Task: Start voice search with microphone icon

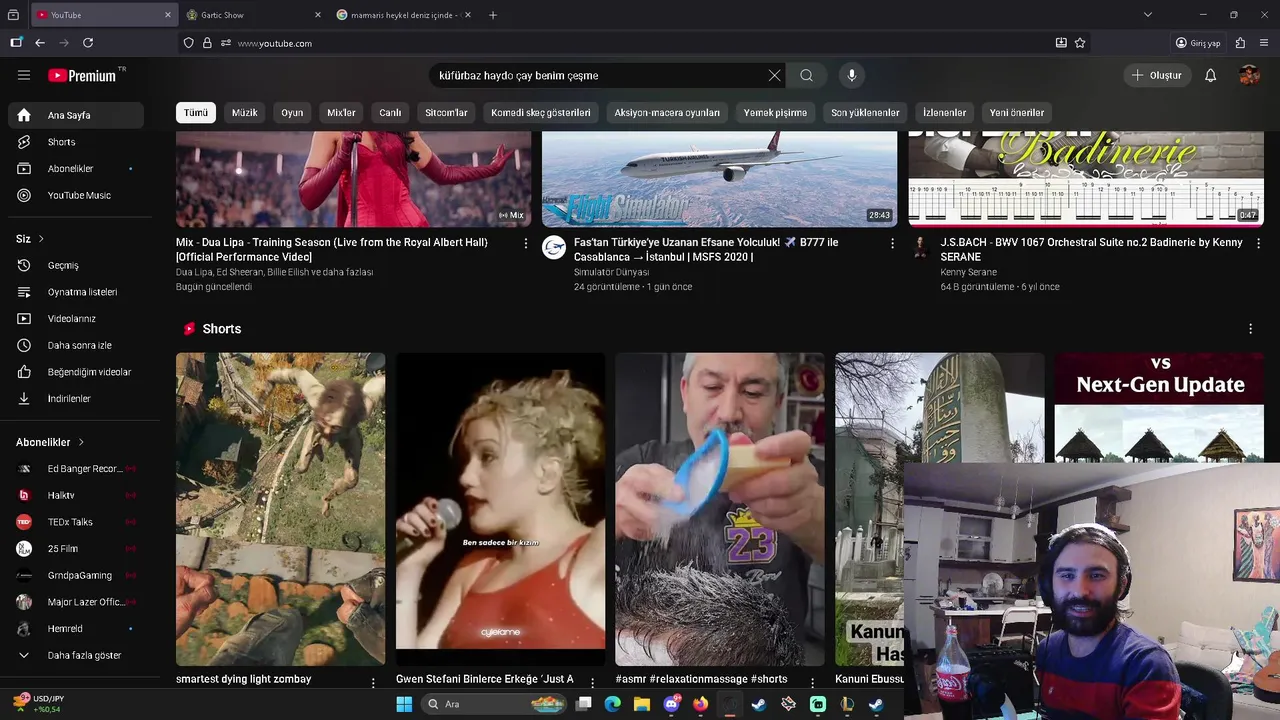Action: tap(852, 75)
